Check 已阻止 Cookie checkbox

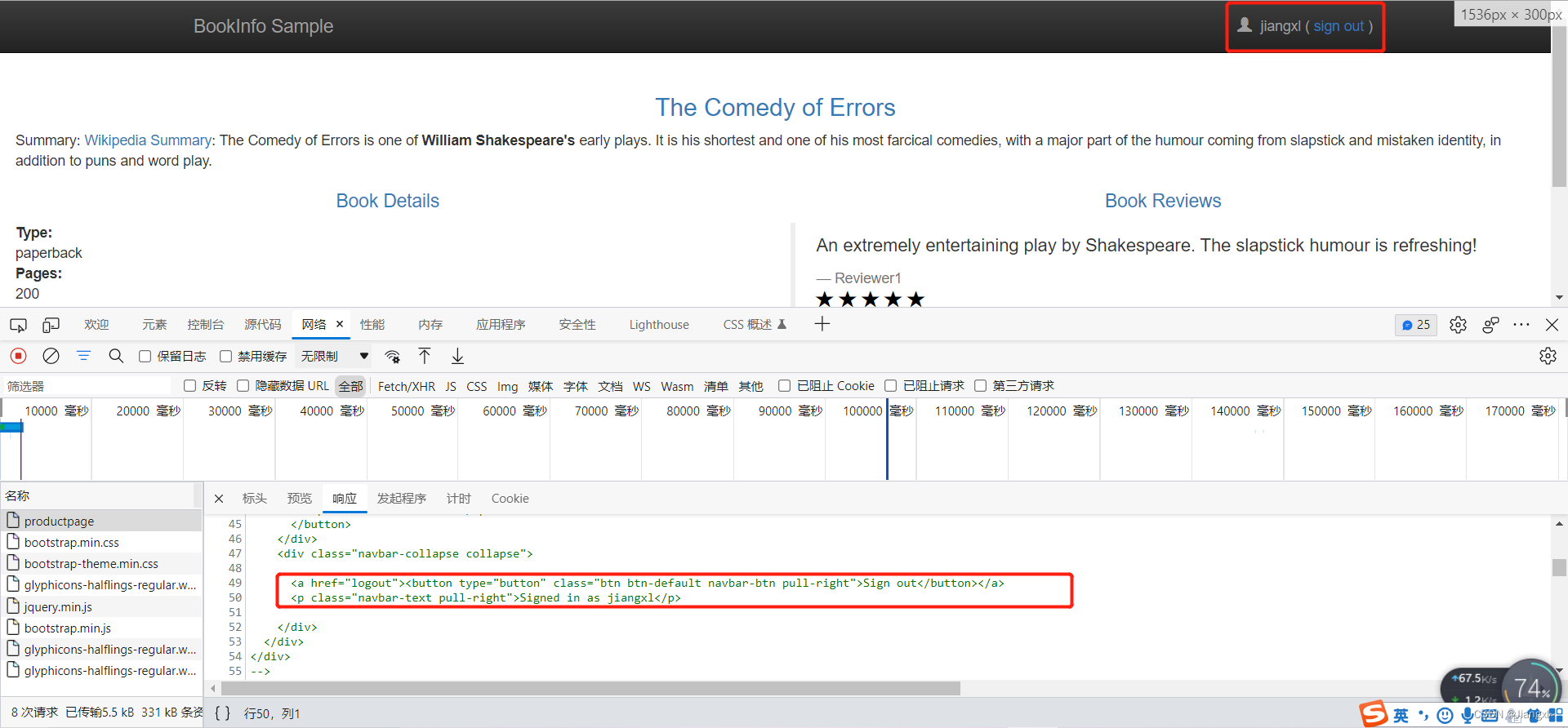click(x=784, y=386)
